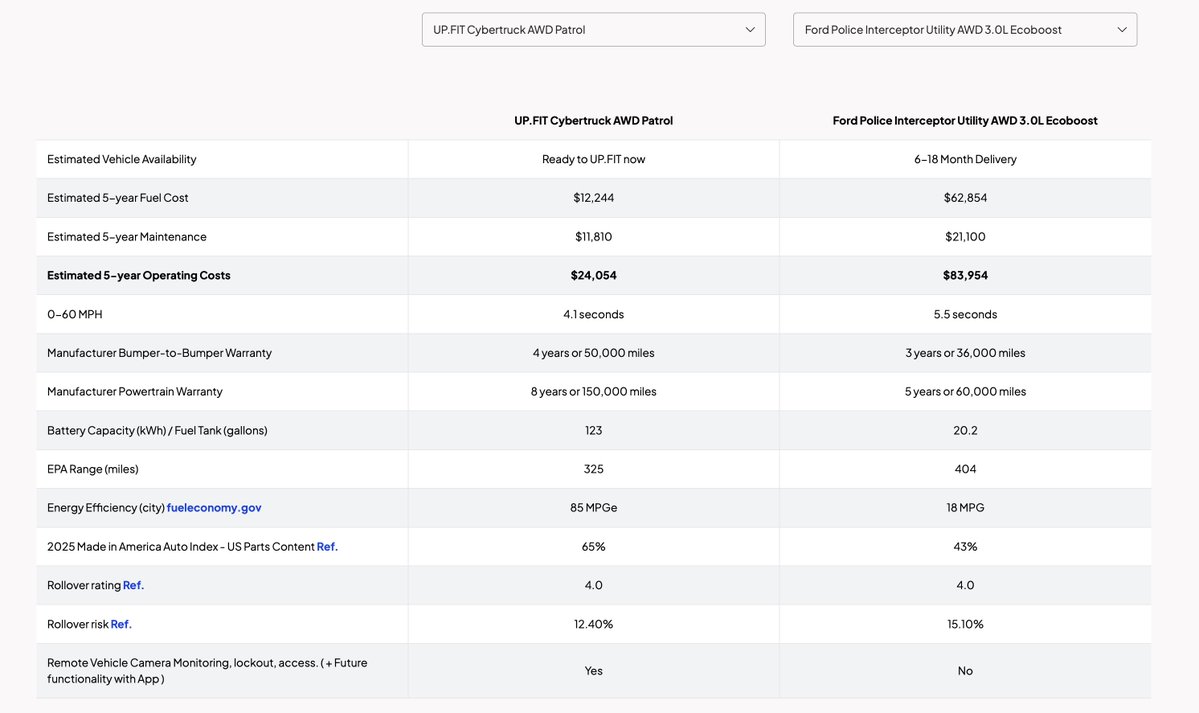Click the $11,810 maintenance value
1199x713 pixels.
[593, 236]
